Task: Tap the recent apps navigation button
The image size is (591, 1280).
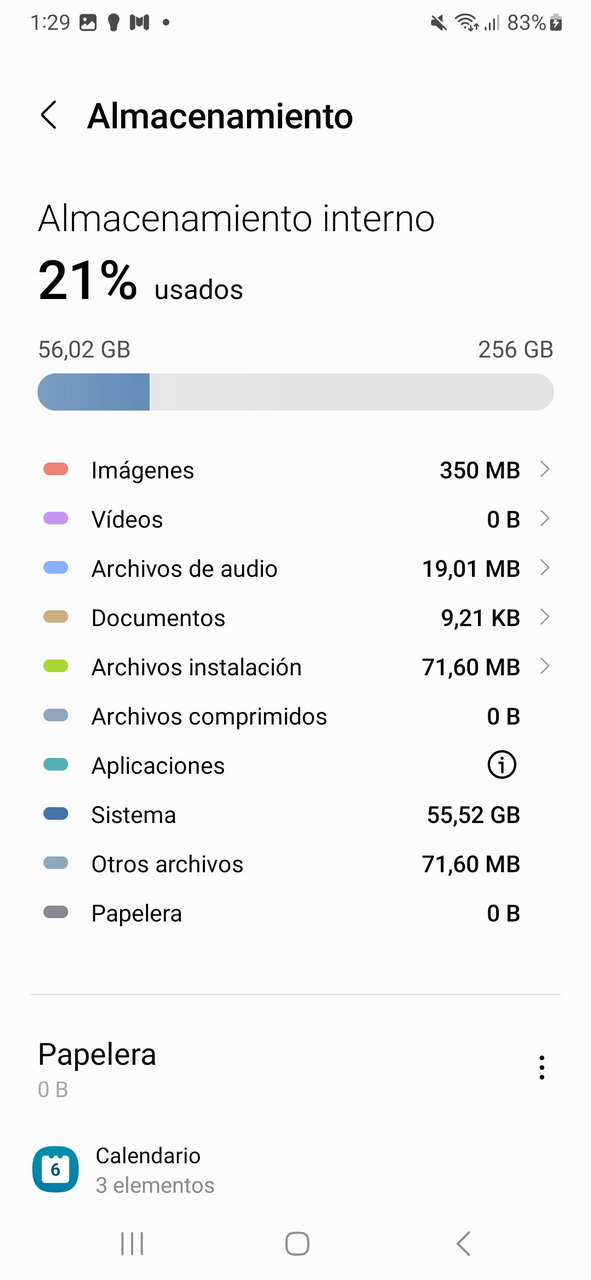Action: point(132,1243)
